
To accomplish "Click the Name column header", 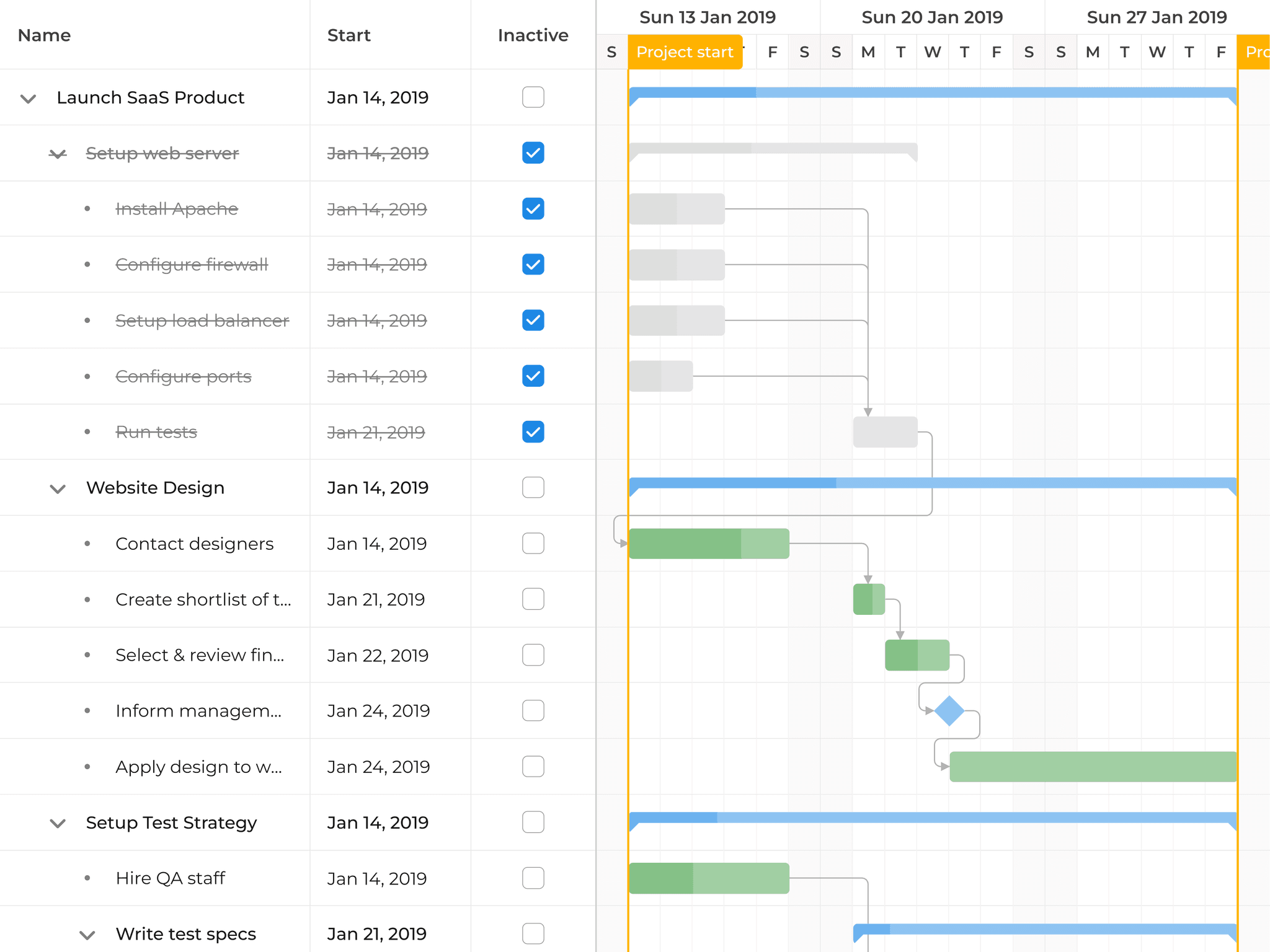I will [x=44, y=35].
